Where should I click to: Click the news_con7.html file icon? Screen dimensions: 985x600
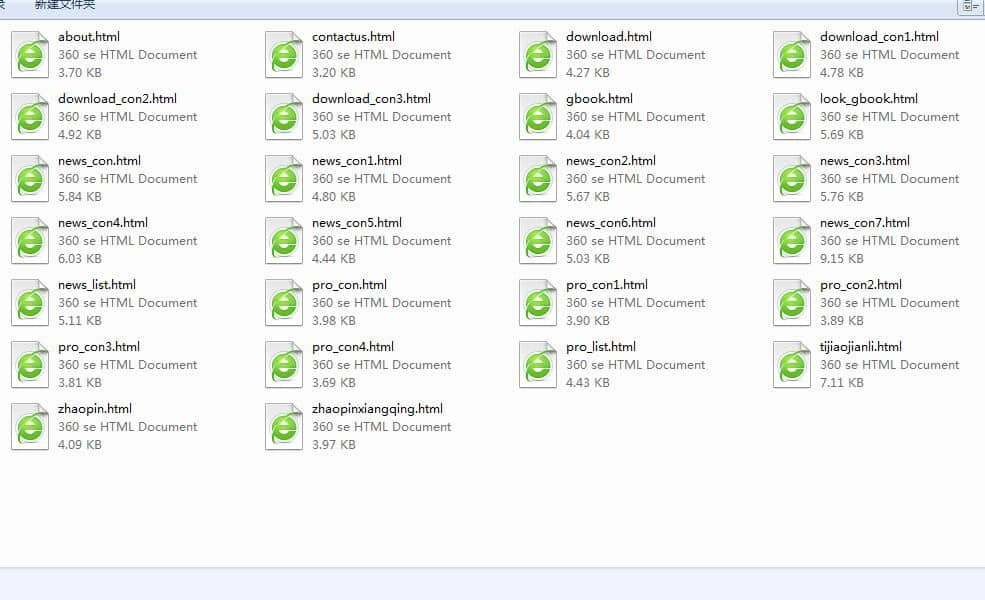tap(792, 241)
